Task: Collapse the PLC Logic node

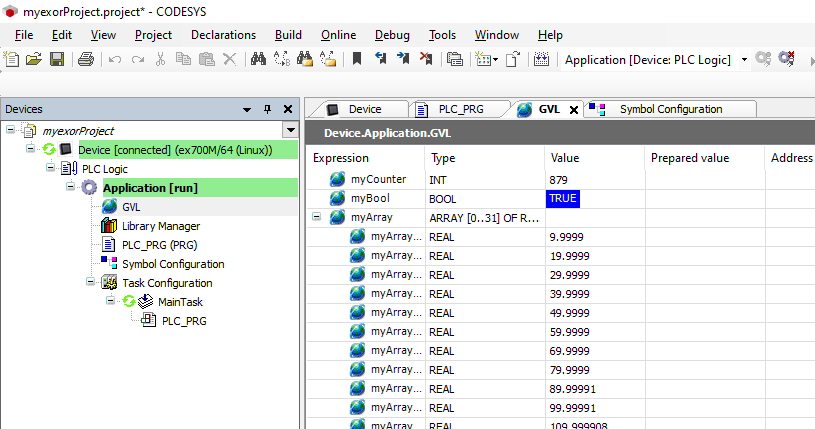Action: click(50, 167)
